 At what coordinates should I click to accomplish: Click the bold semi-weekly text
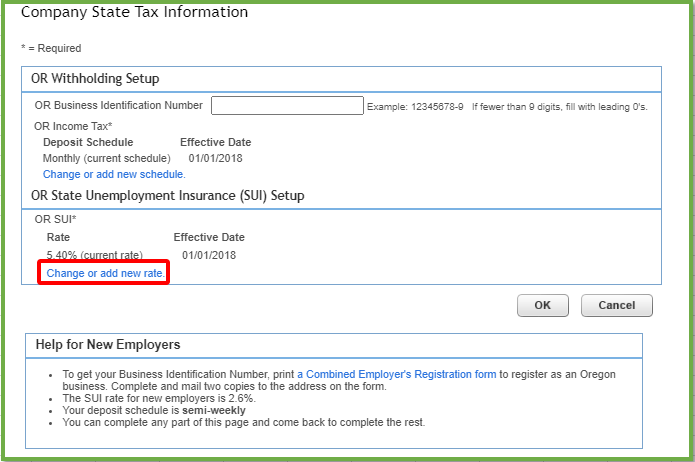pos(214,411)
